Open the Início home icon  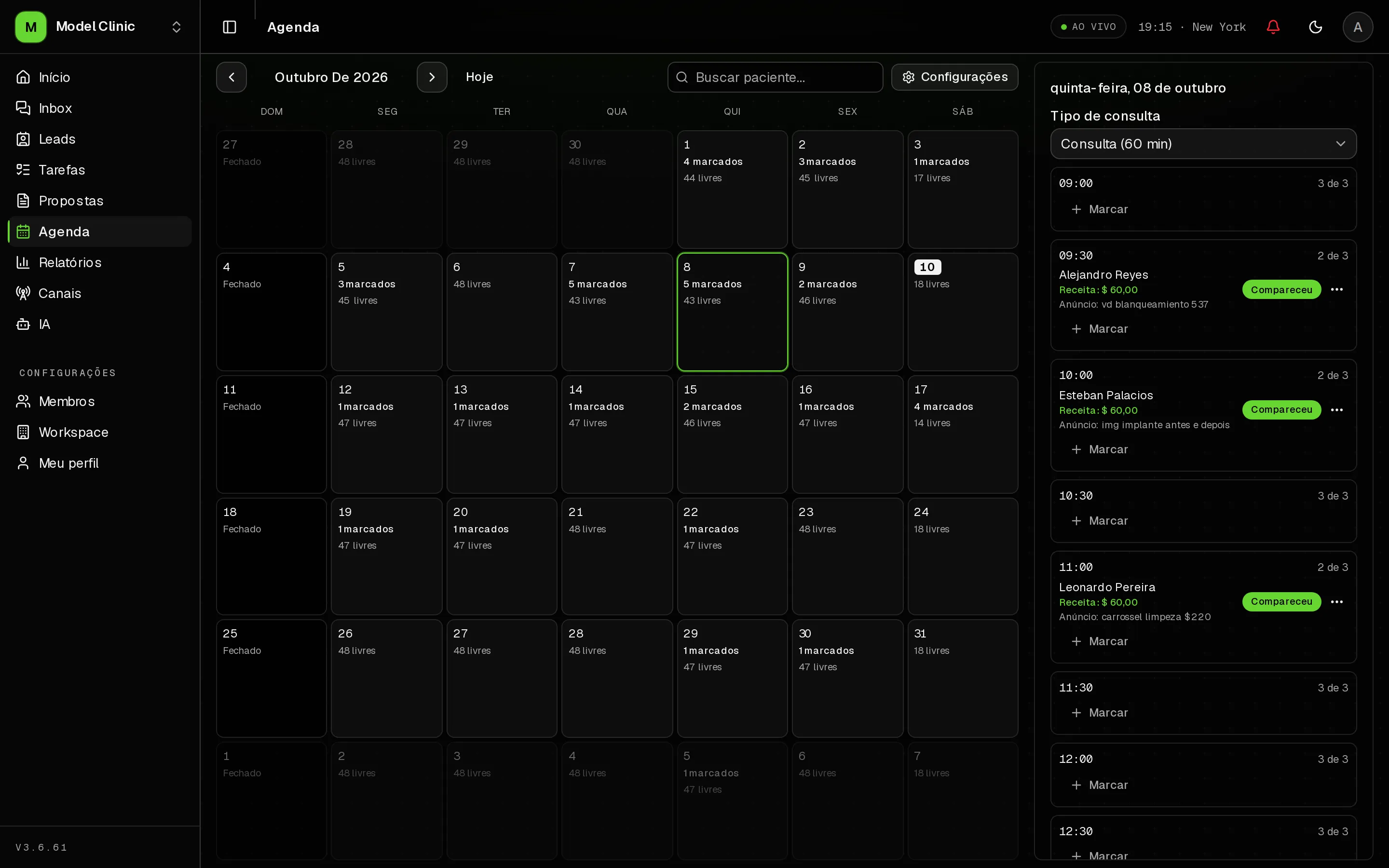23,77
